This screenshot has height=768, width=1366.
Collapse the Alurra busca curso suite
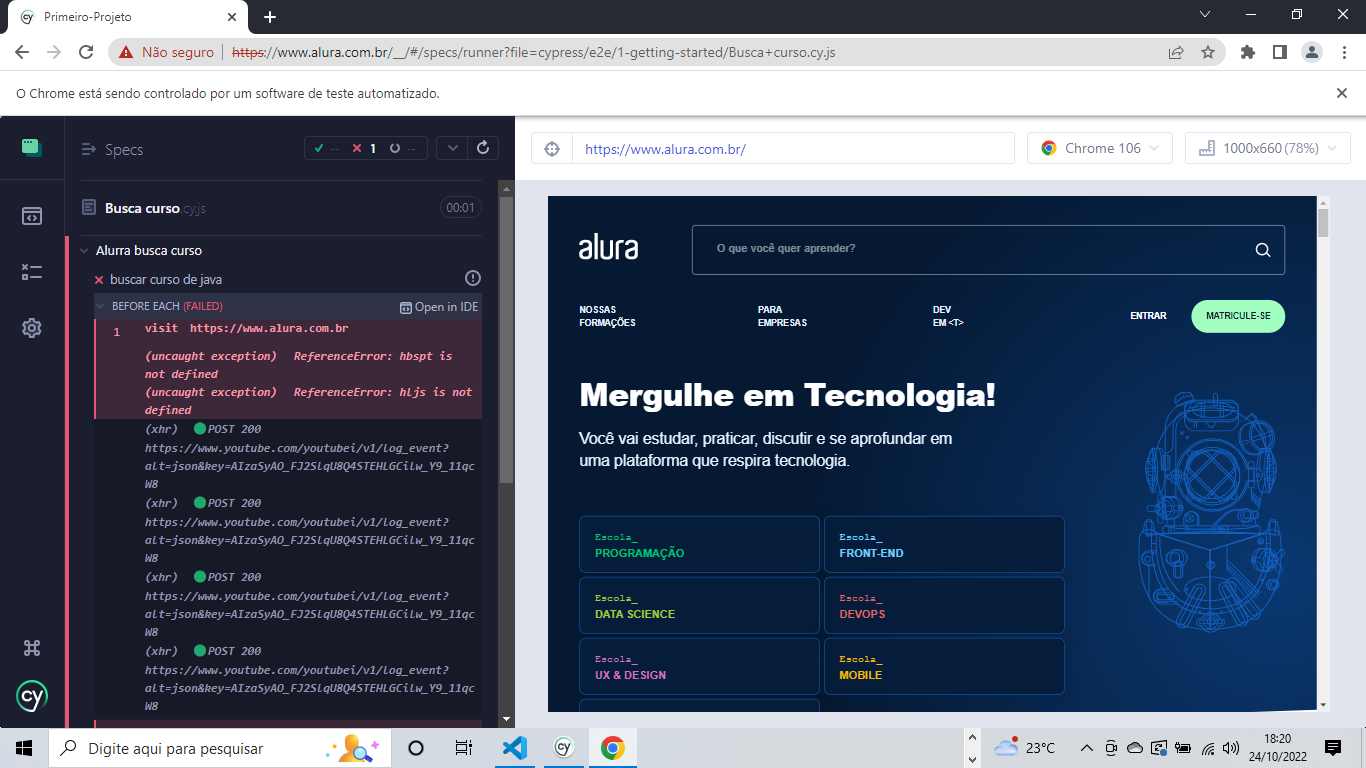(x=149, y=250)
